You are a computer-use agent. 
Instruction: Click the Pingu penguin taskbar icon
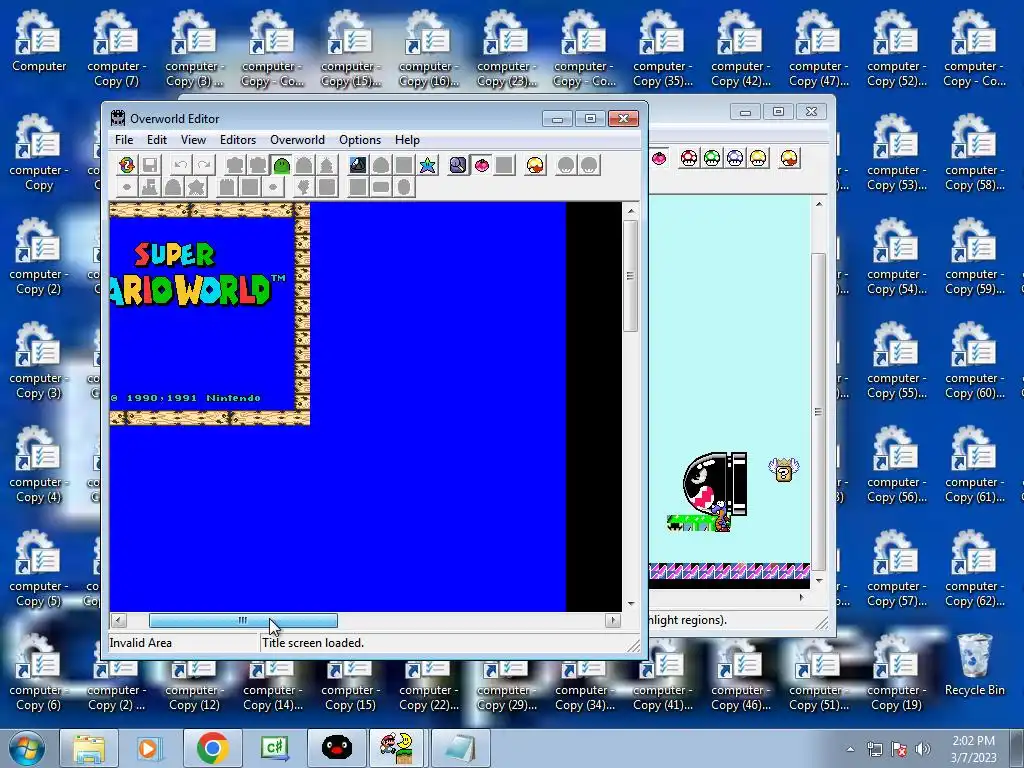(336, 748)
